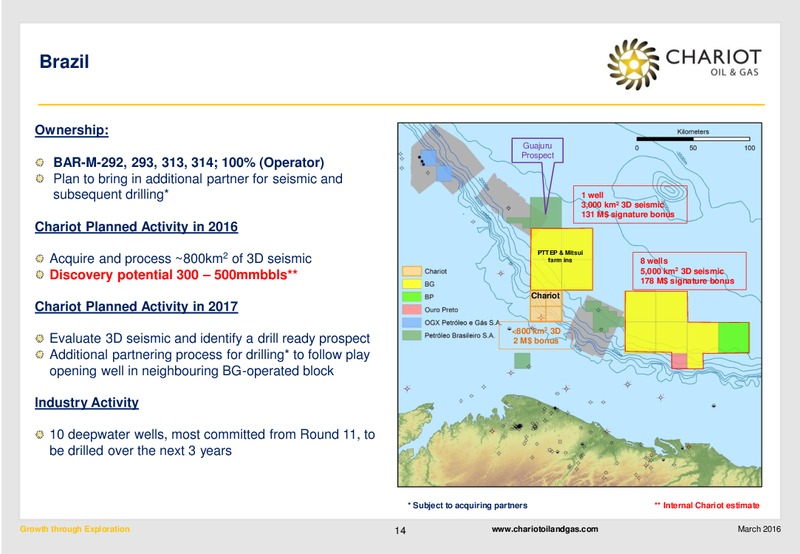
Task: Click the Guajuru Prospect callout box
Action: point(537,150)
